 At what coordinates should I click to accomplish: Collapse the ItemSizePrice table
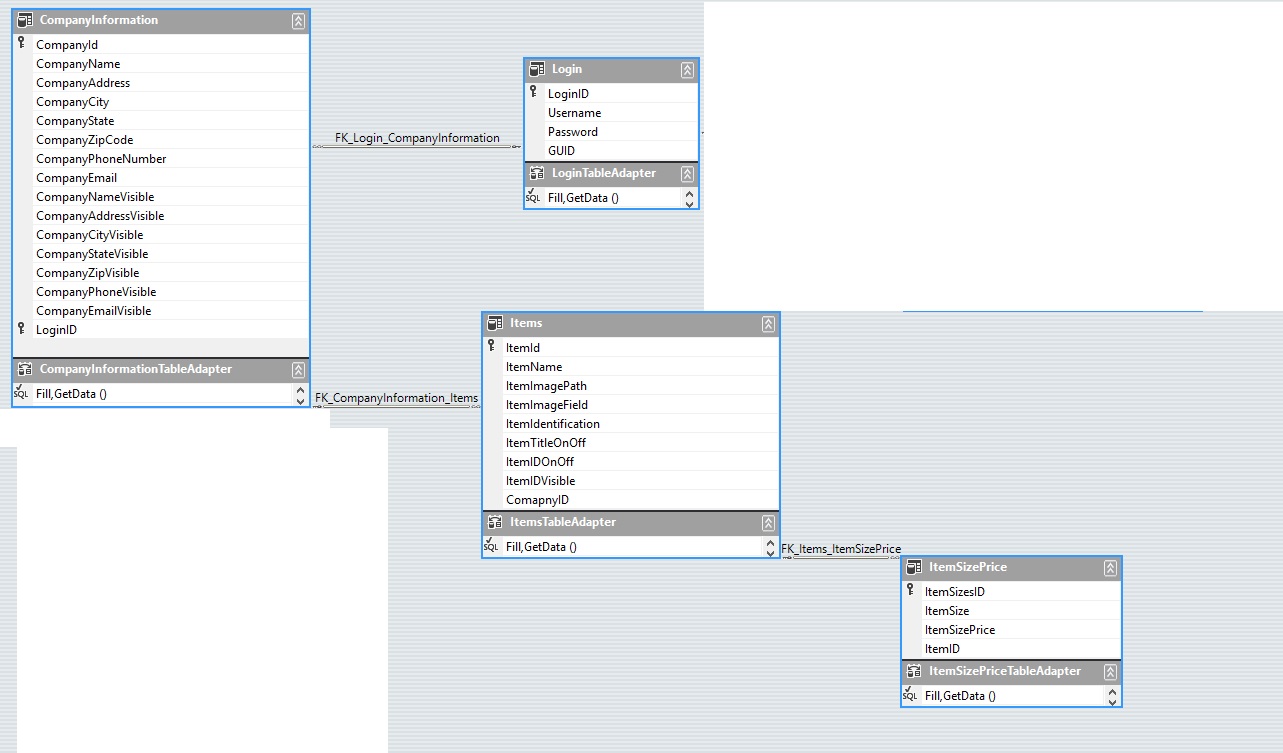tap(1110, 567)
